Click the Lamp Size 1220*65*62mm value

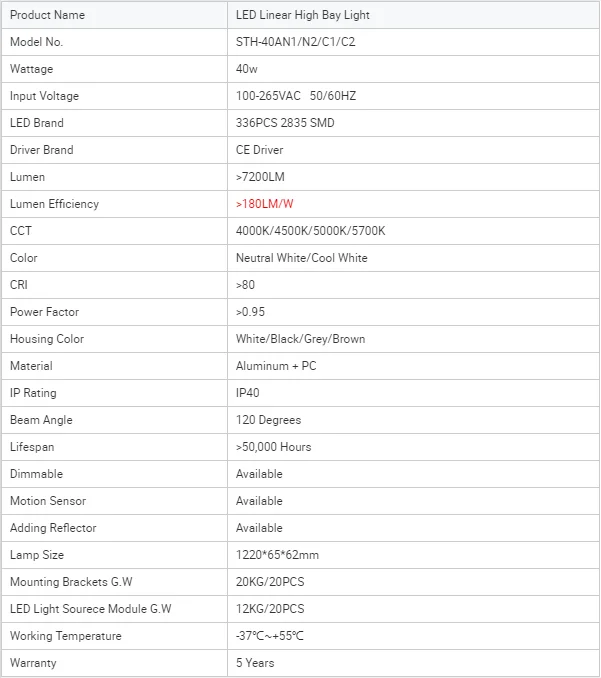277,555
